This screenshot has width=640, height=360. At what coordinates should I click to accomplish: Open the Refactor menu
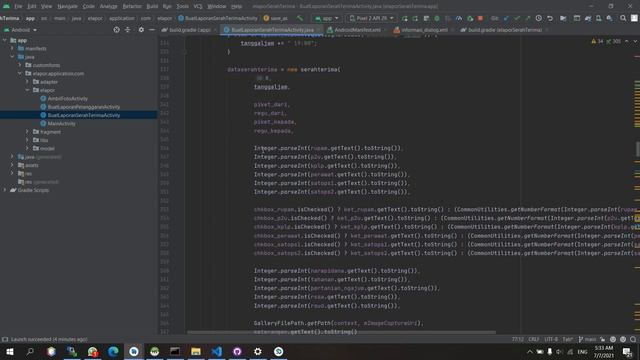click(132, 7)
